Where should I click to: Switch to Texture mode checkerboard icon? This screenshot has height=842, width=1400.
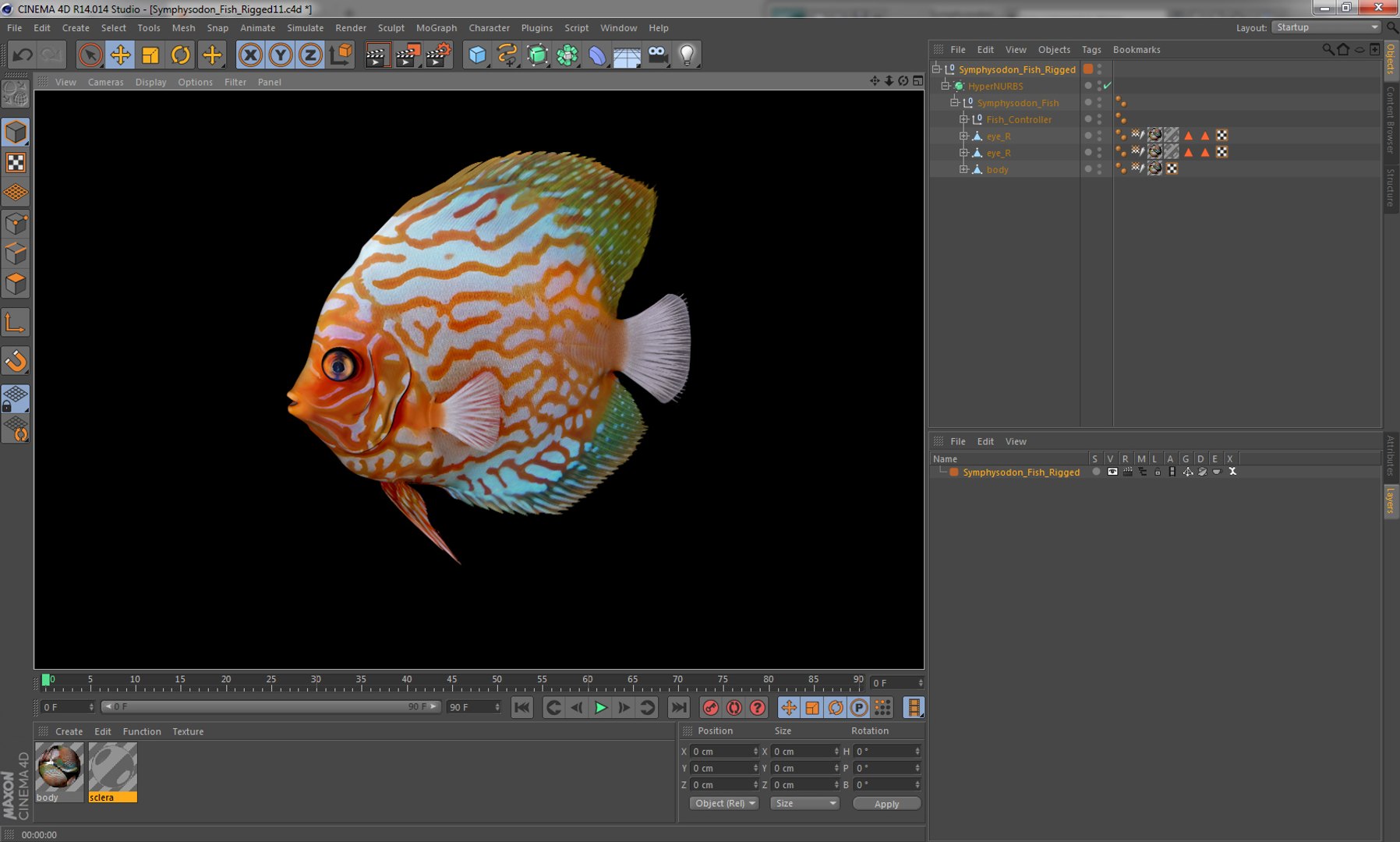(16, 162)
